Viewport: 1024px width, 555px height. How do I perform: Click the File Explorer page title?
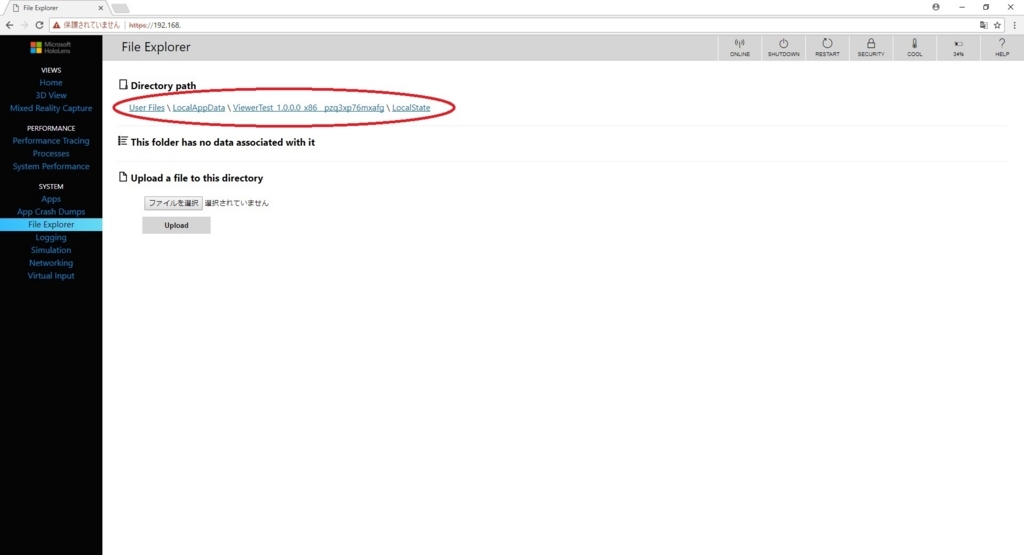(156, 47)
